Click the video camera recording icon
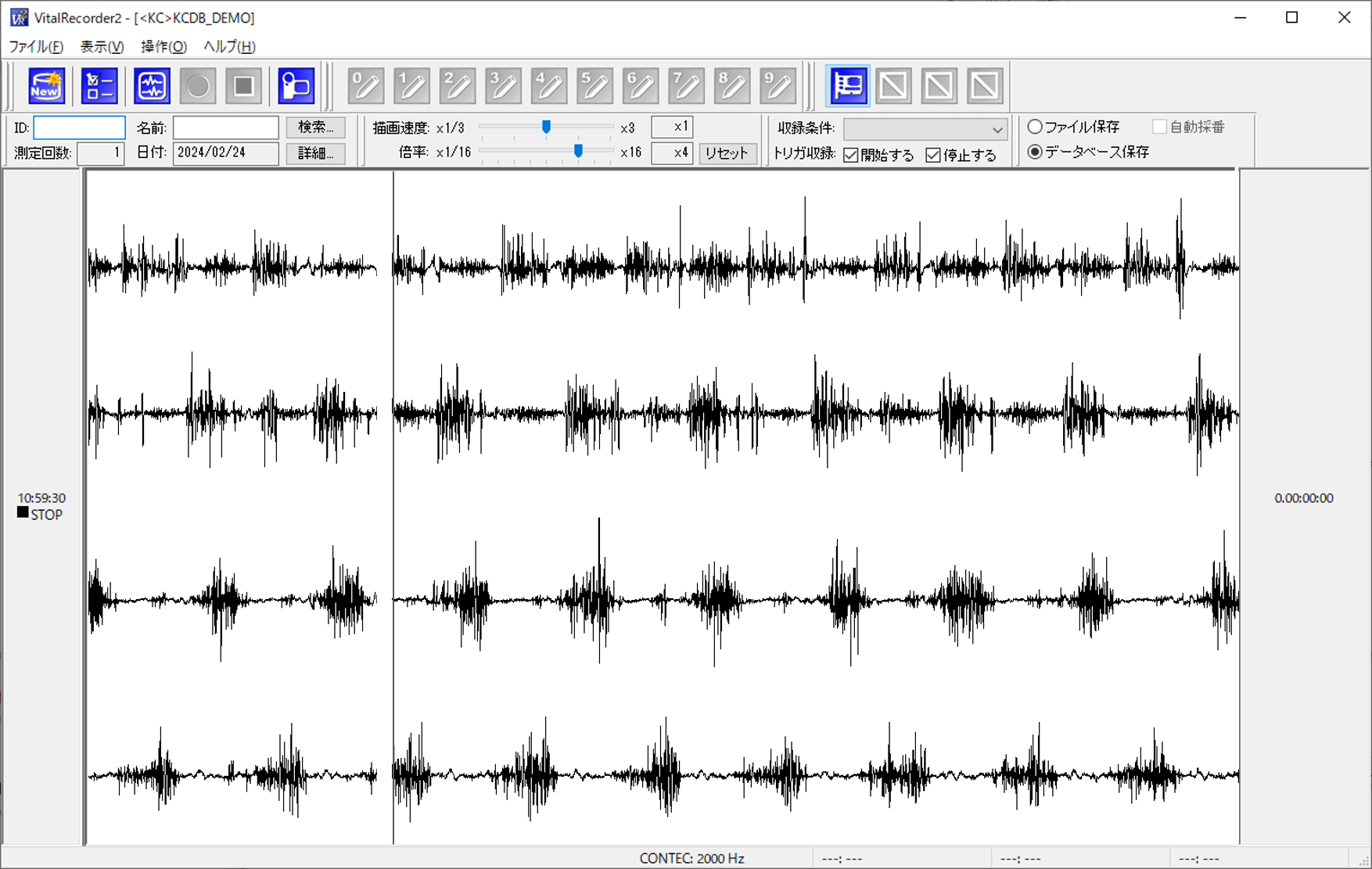Screen dimensions: 1372x869 tap(296, 85)
